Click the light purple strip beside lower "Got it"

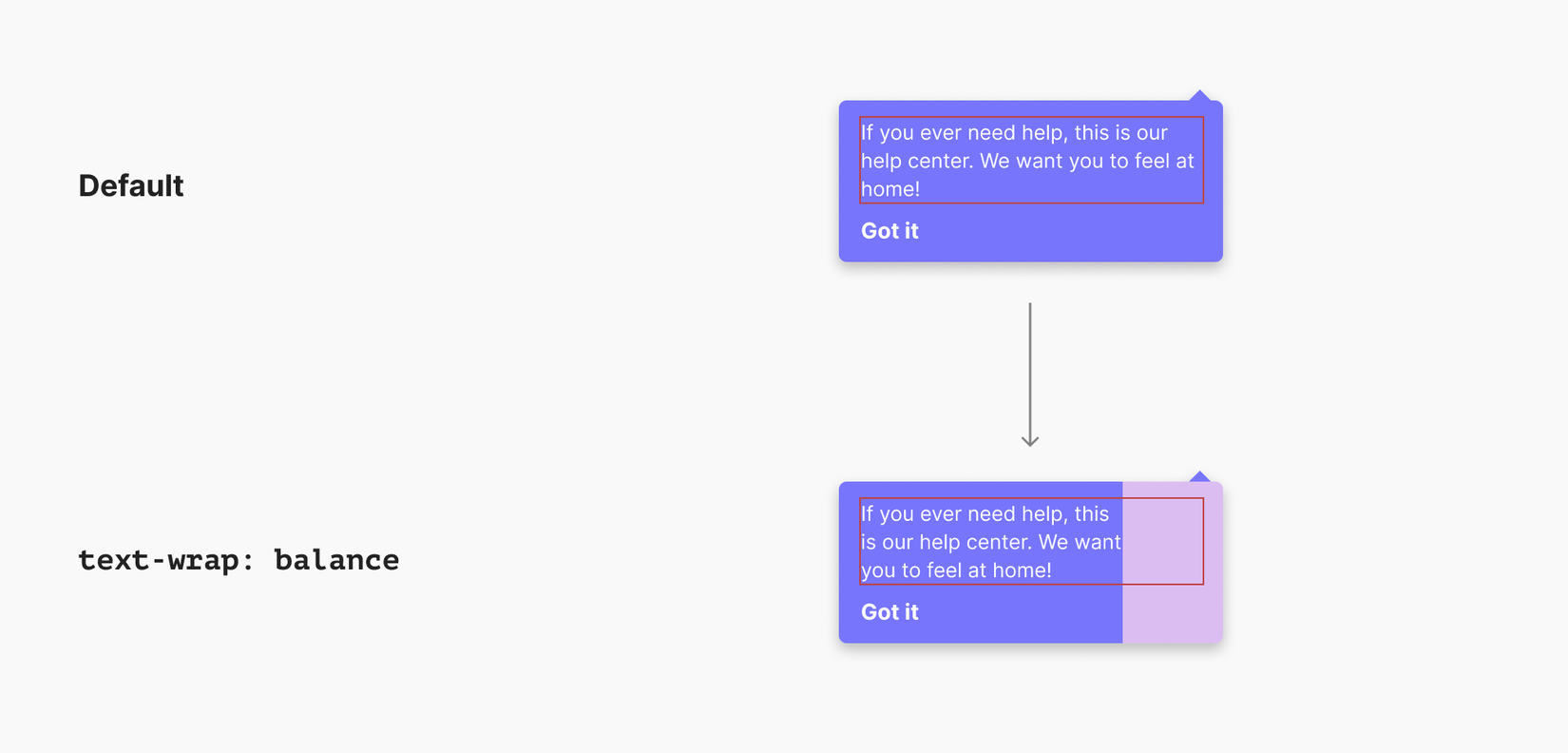(x=1171, y=613)
